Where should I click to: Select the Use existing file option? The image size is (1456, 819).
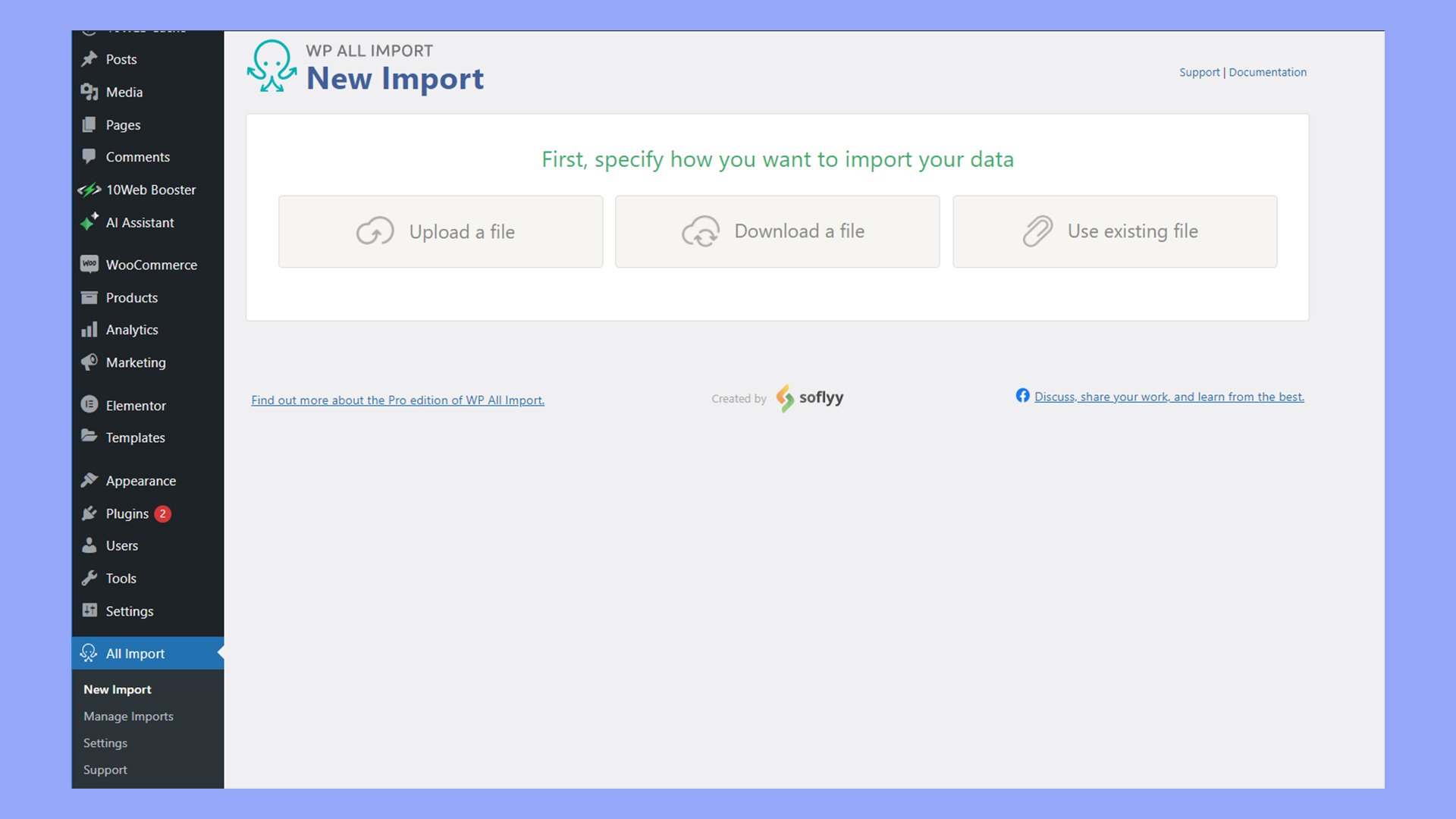pyautogui.click(x=1114, y=231)
